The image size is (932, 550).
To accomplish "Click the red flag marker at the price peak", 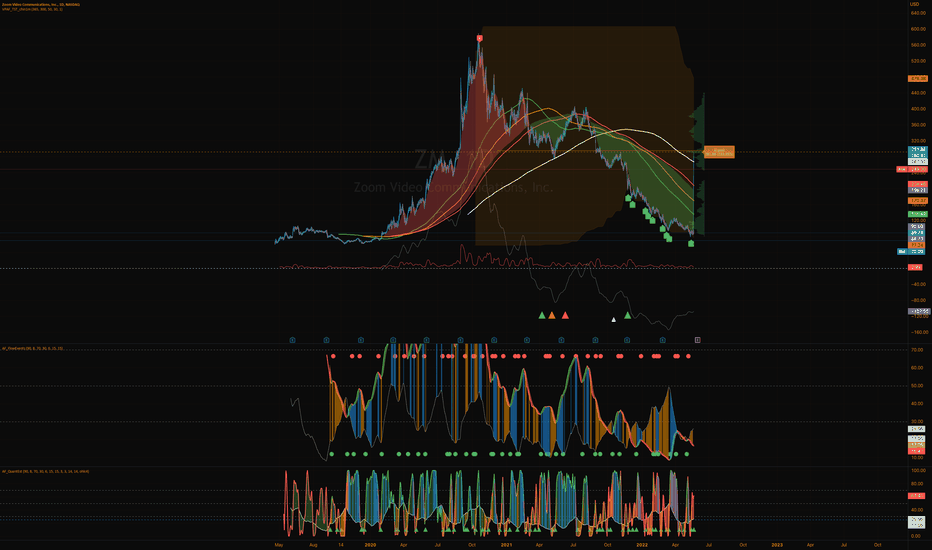I will pyautogui.click(x=480, y=39).
